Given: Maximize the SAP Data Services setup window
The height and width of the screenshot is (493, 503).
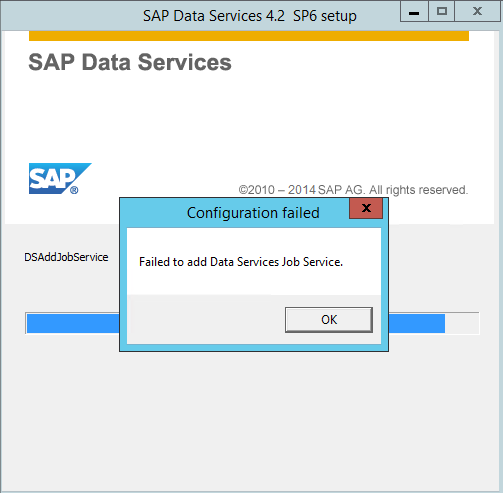Looking at the screenshot, I should point(442,12).
